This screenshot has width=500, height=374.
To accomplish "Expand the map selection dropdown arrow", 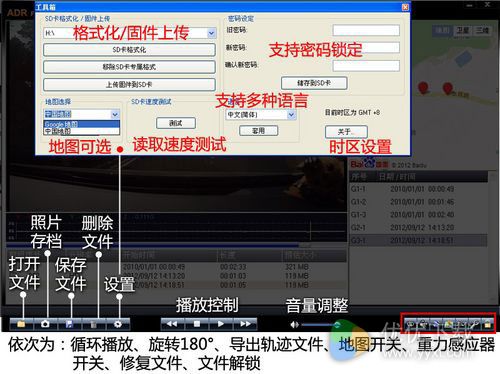I will (x=115, y=114).
